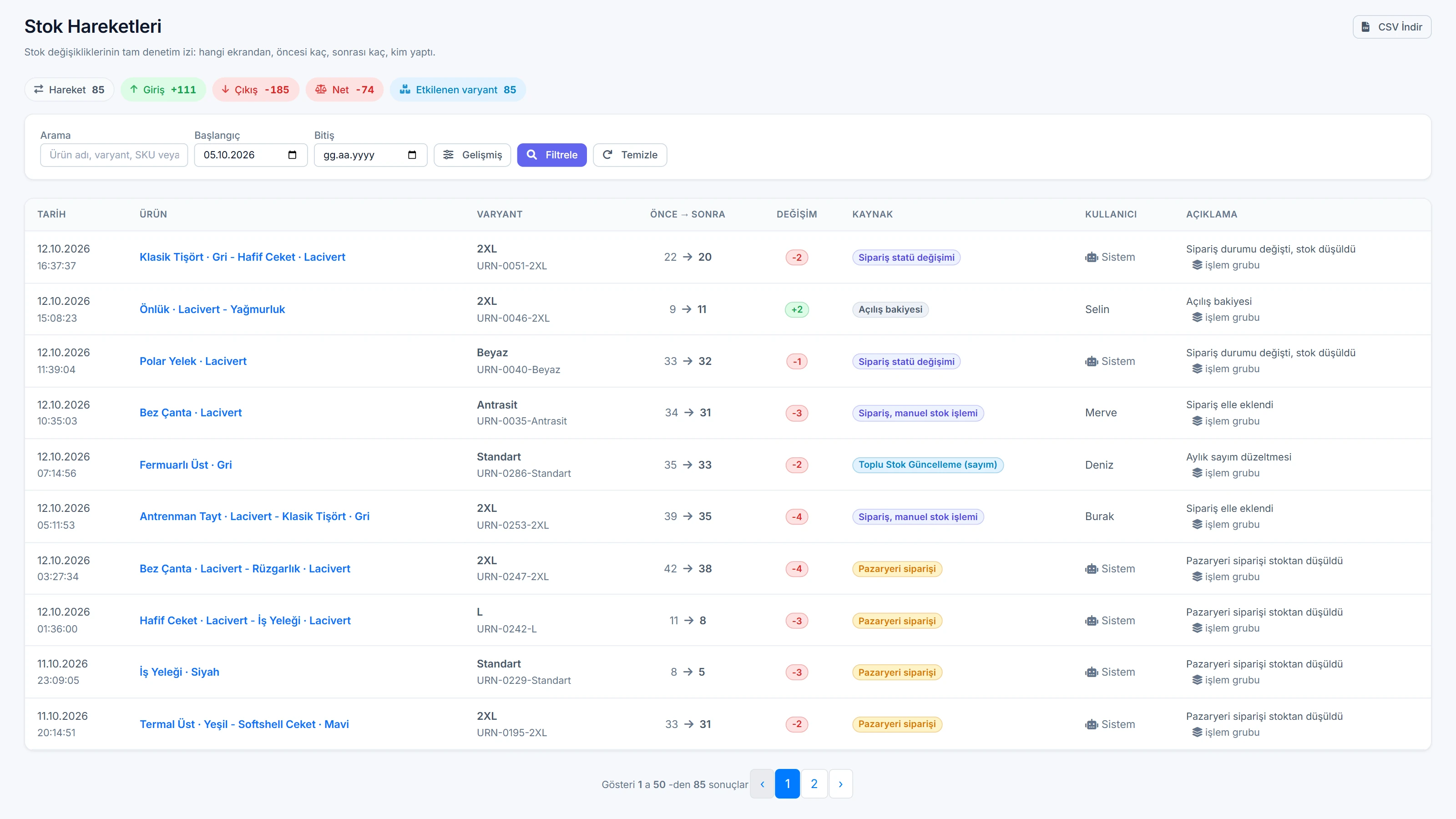Click the işlem grubu icon in first row
1456x819 pixels.
1197,265
